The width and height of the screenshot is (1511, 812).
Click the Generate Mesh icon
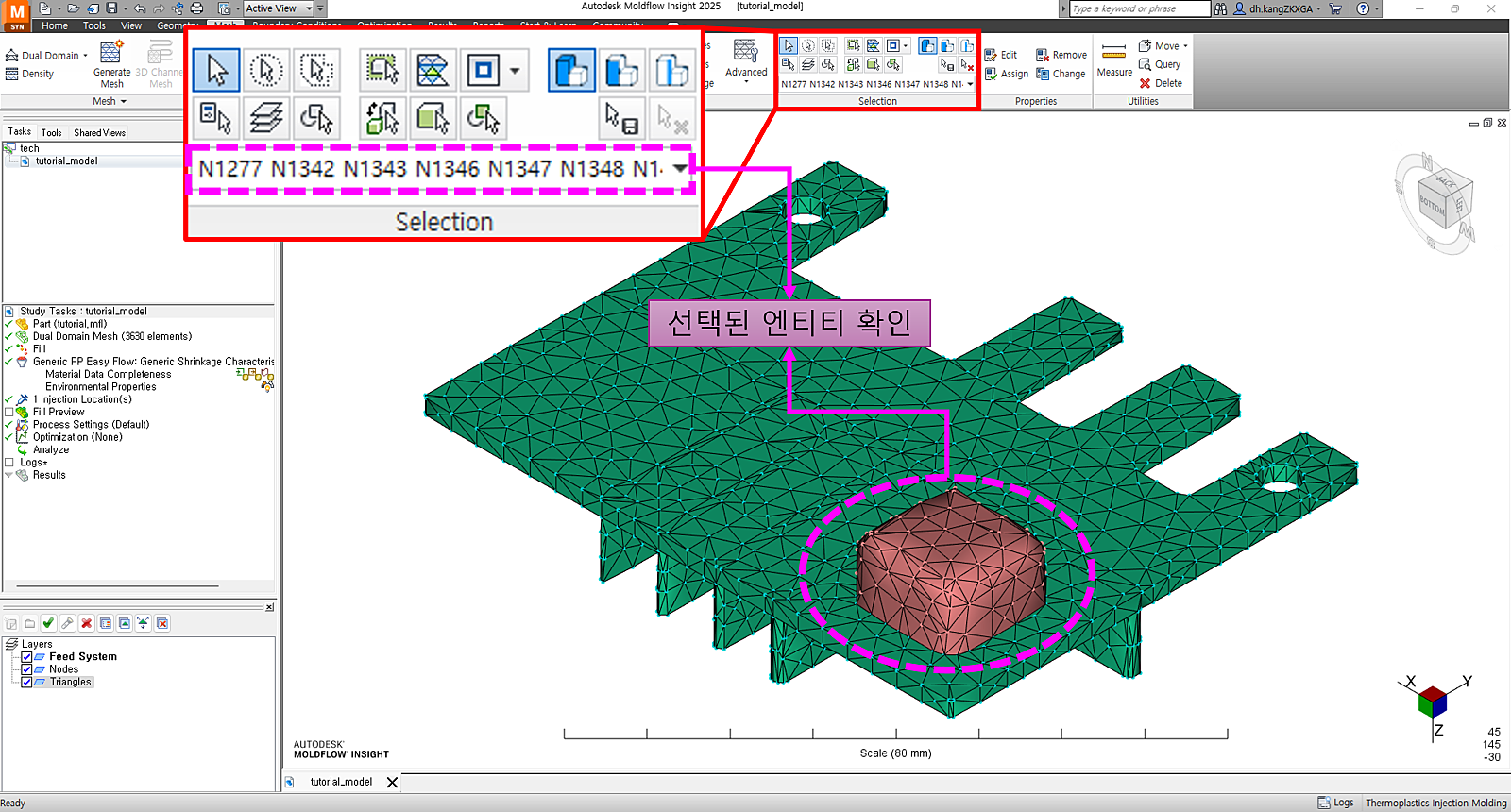pyautogui.click(x=111, y=52)
